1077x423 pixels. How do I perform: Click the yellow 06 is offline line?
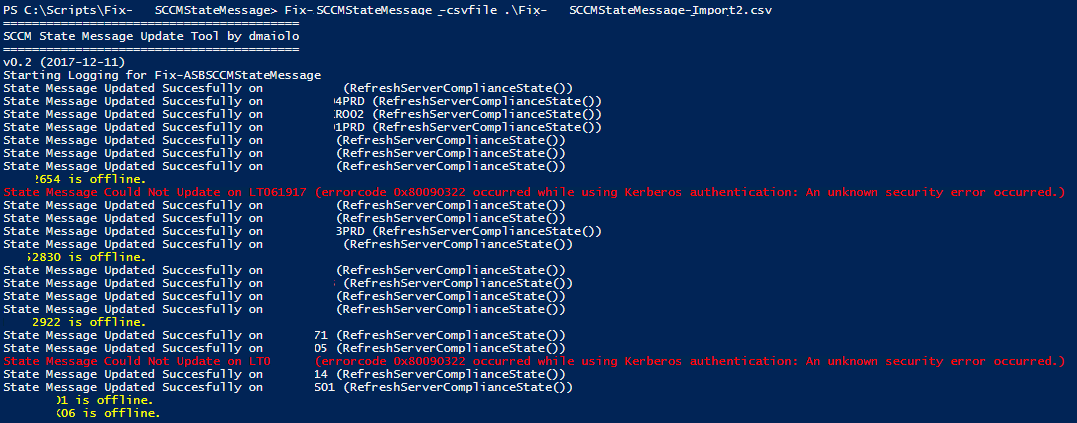click(108, 413)
